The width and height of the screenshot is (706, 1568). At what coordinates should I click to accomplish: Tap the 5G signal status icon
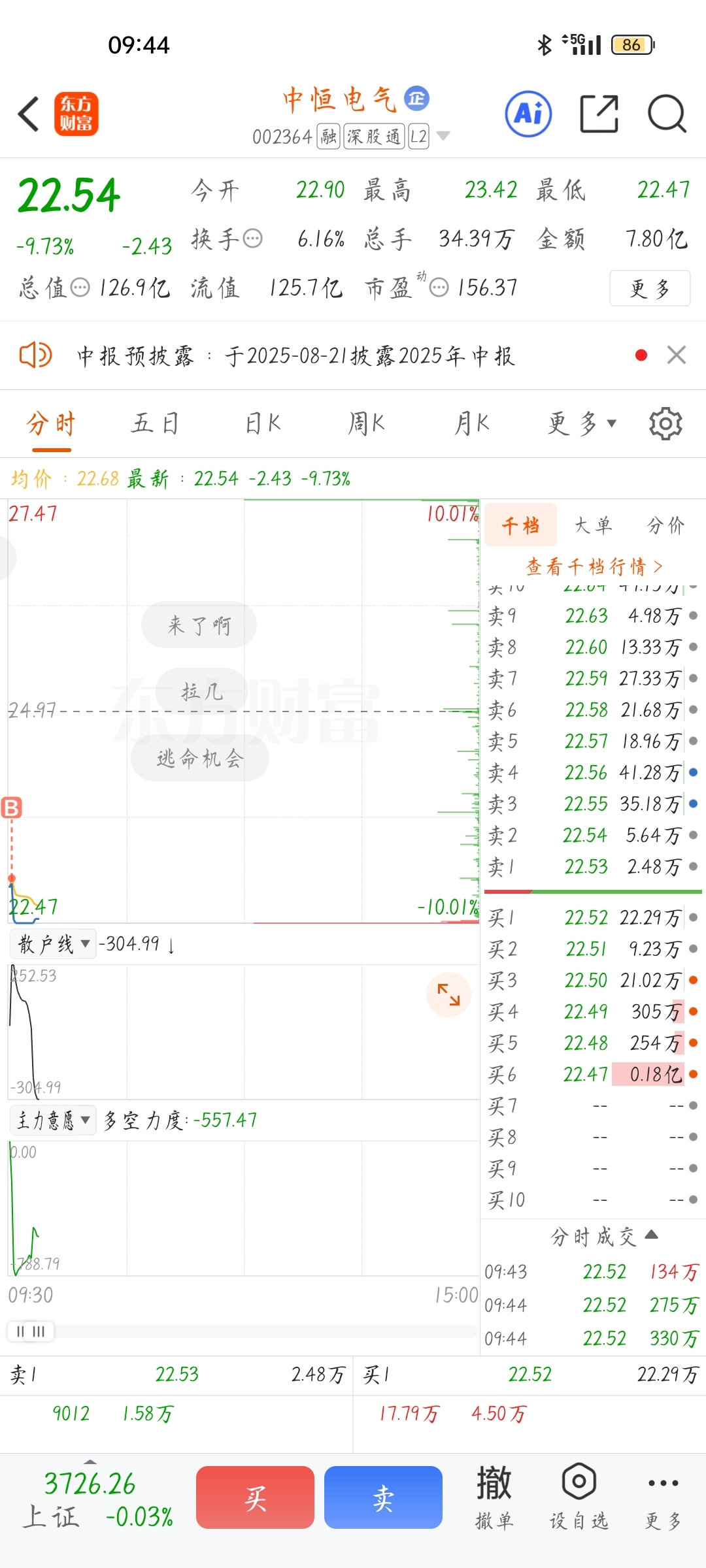582,44
